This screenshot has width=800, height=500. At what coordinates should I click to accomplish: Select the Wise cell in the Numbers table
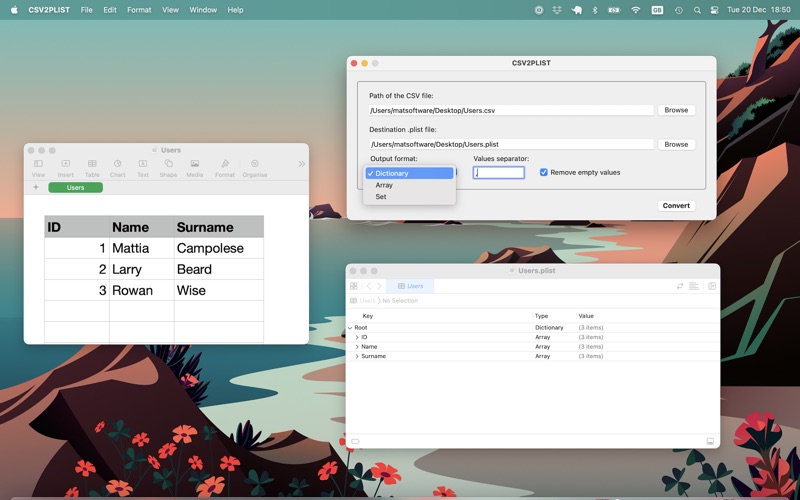219,290
